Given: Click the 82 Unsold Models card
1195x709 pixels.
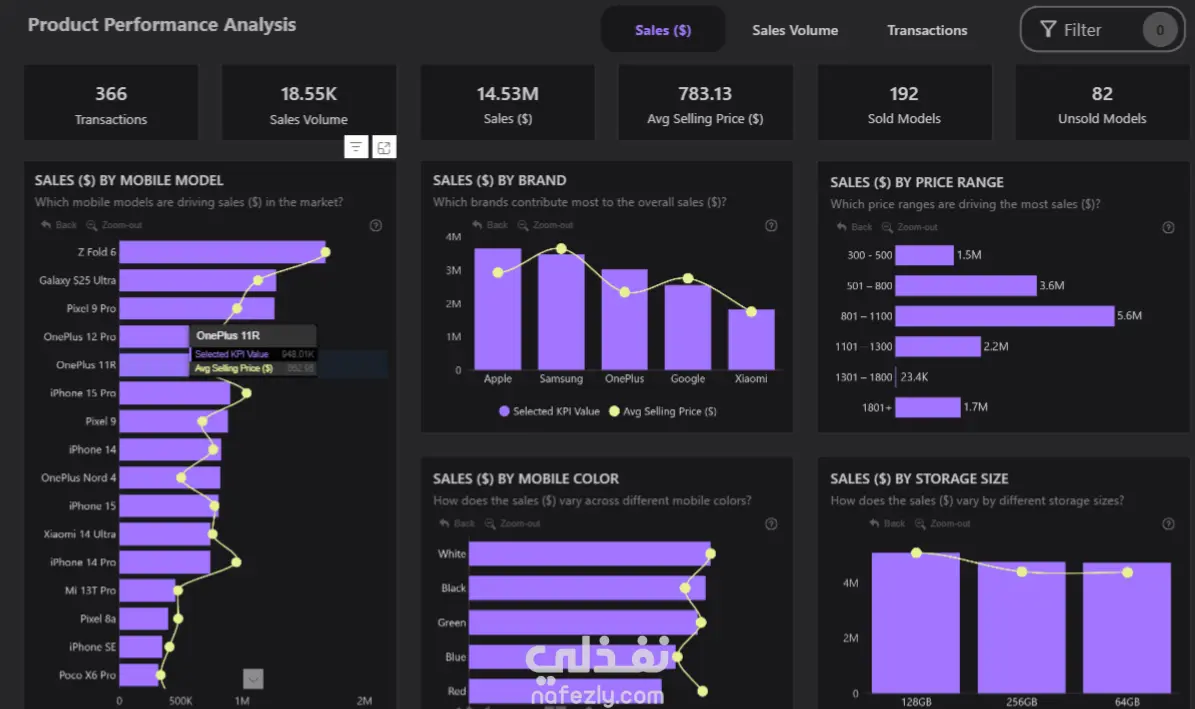Looking at the screenshot, I should click(1102, 103).
